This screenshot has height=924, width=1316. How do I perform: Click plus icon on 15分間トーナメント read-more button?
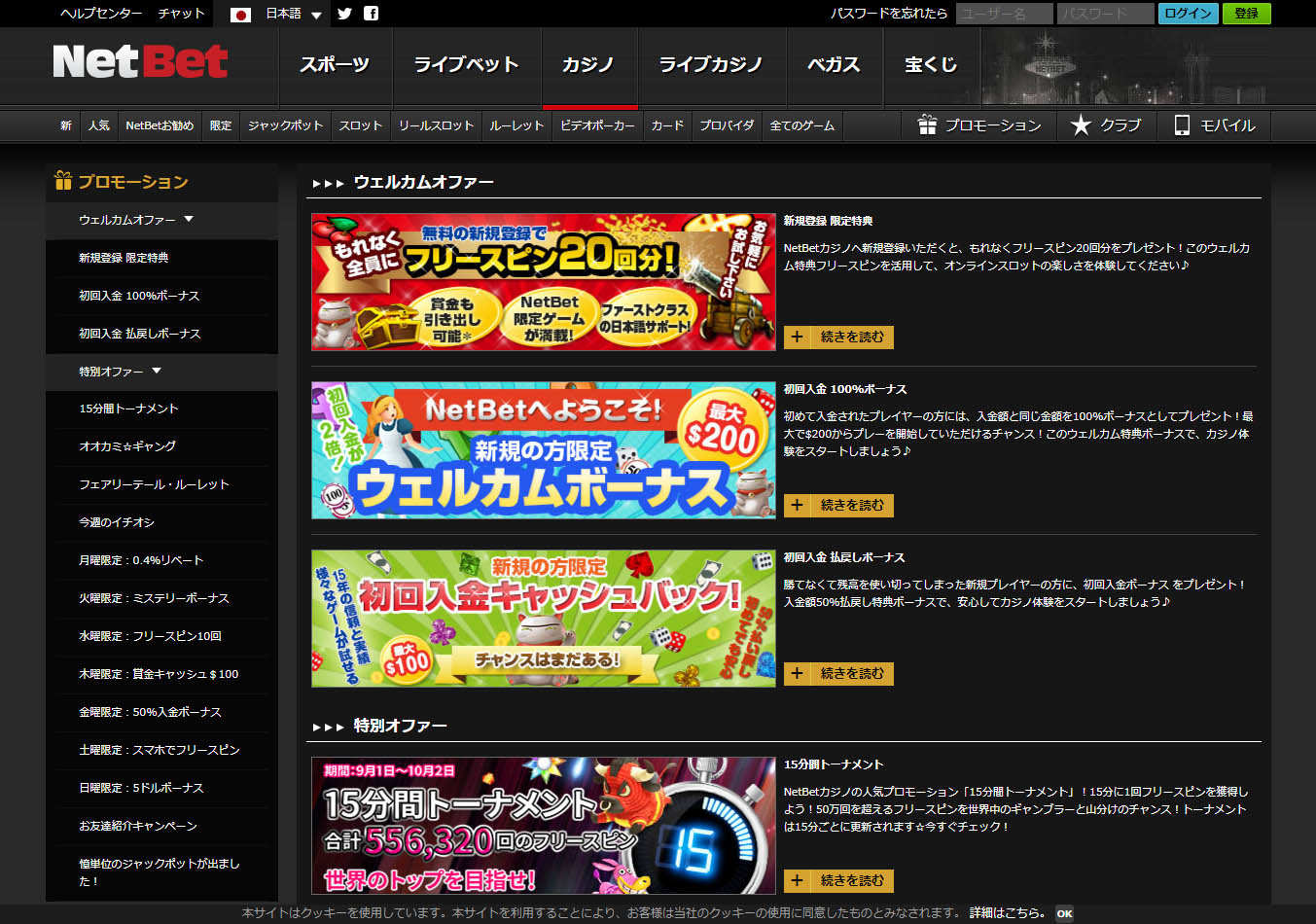point(797,880)
